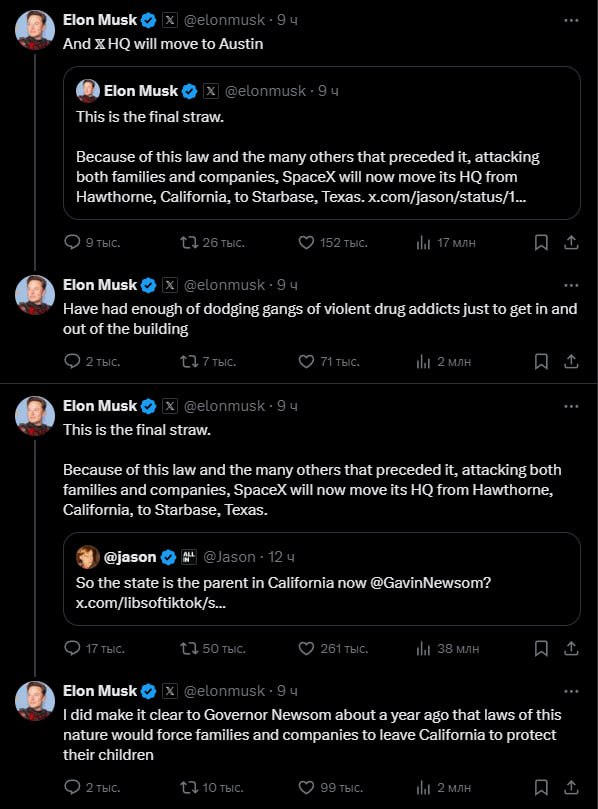This screenshot has width=598, height=809.
Task: Bookmark the Governor Newsom tweet
Action: pyautogui.click(x=541, y=787)
